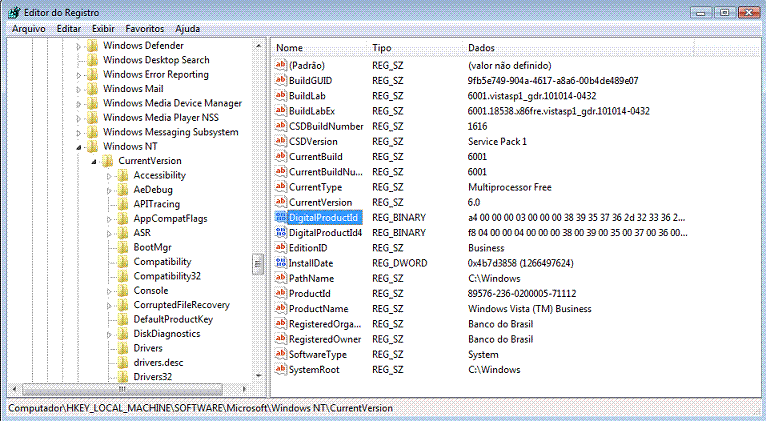This screenshot has width=766, height=421.
Task: Open the Editar menu
Action: click(x=69, y=29)
